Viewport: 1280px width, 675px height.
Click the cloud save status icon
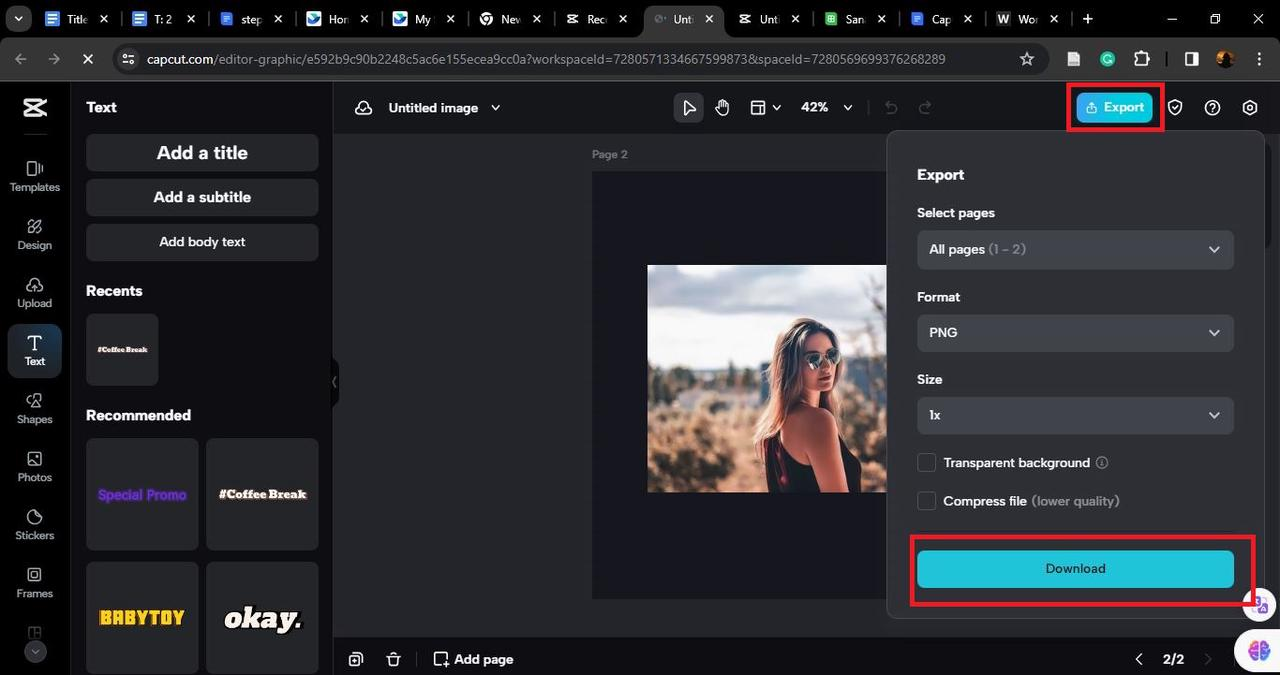[364, 108]
